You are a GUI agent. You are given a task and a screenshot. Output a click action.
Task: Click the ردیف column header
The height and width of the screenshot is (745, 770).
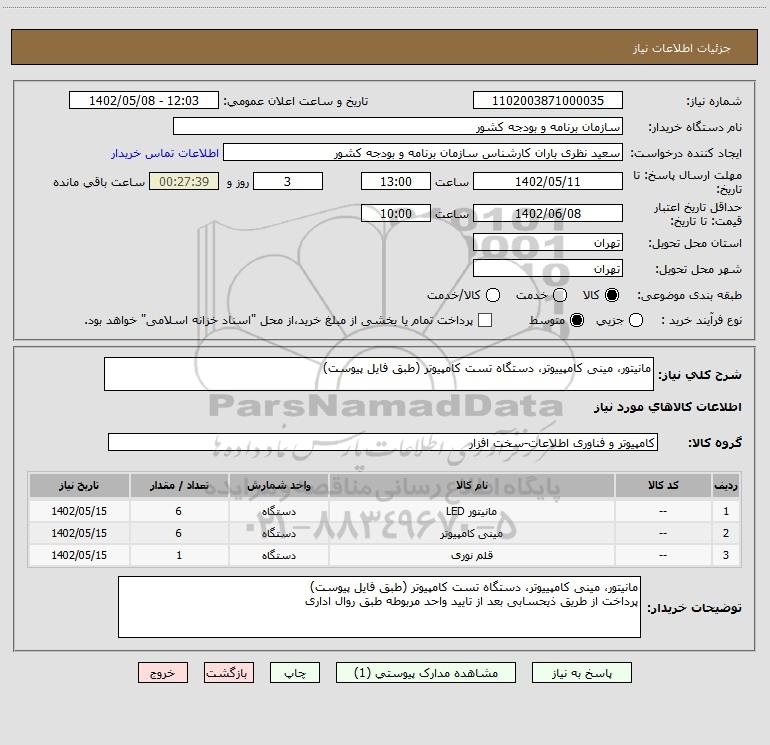pos(726,485)
